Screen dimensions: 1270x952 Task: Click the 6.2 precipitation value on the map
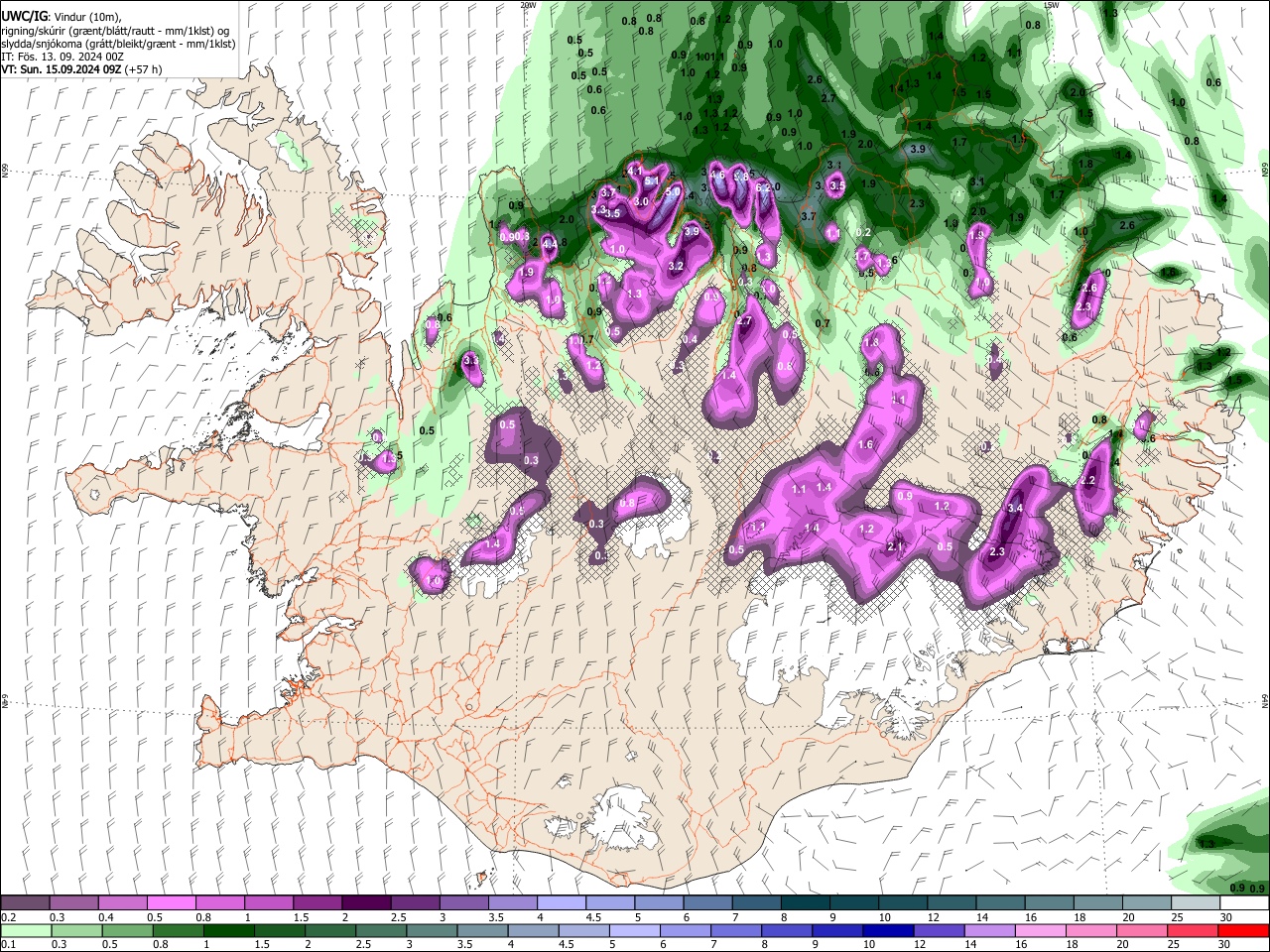click(x=762, y=187)
